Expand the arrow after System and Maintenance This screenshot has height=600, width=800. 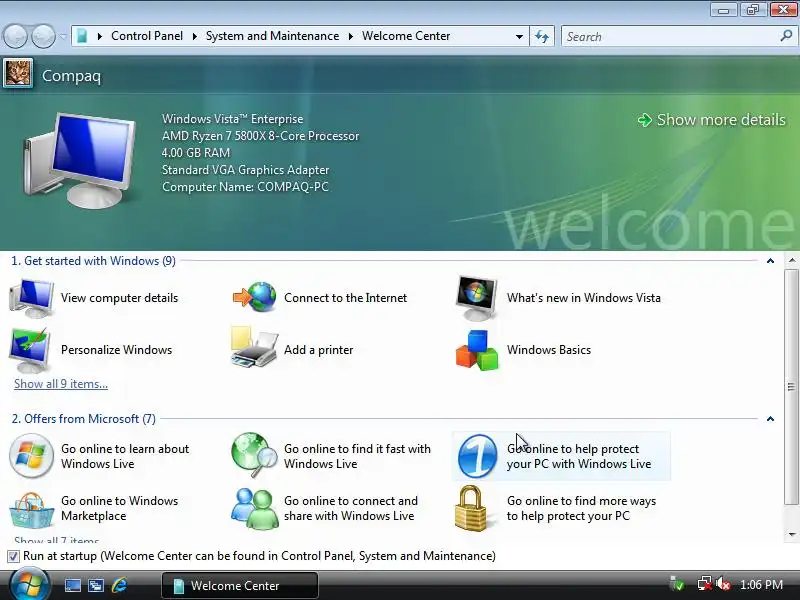pyautogui.click(x=351, y=37)
